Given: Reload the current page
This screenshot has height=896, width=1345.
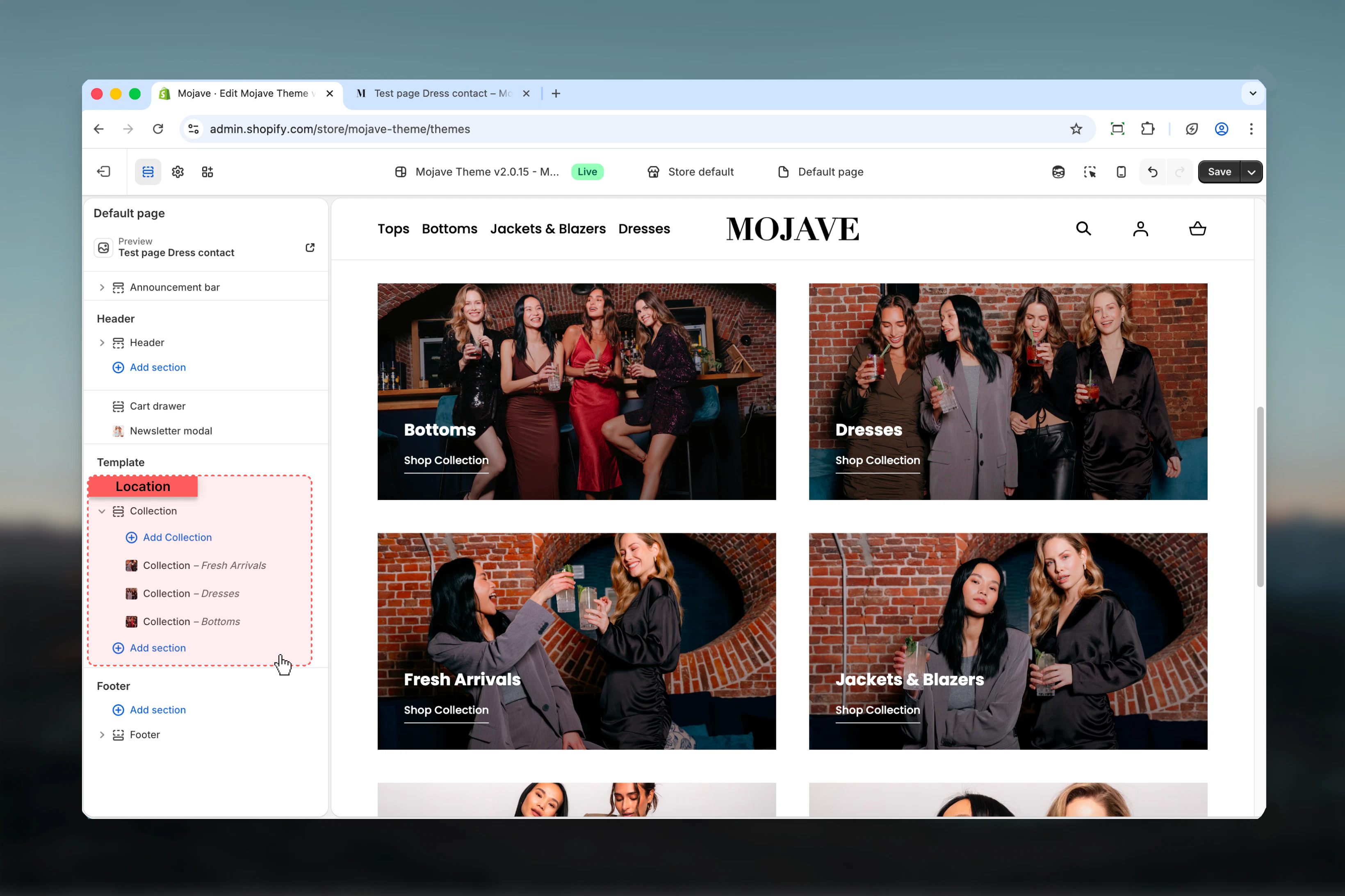Looking at the screenshot, I should pos(158,129).
